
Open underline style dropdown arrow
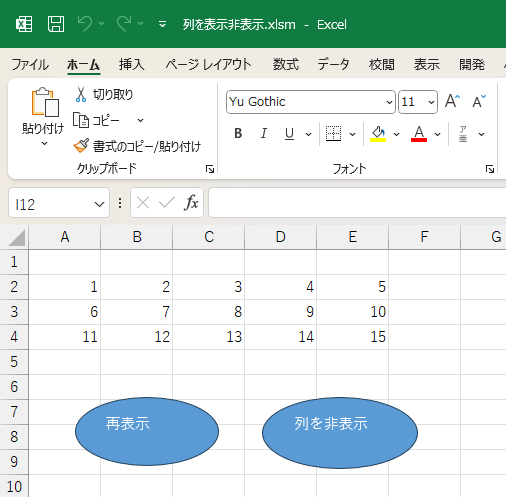(x=308, y=134)
